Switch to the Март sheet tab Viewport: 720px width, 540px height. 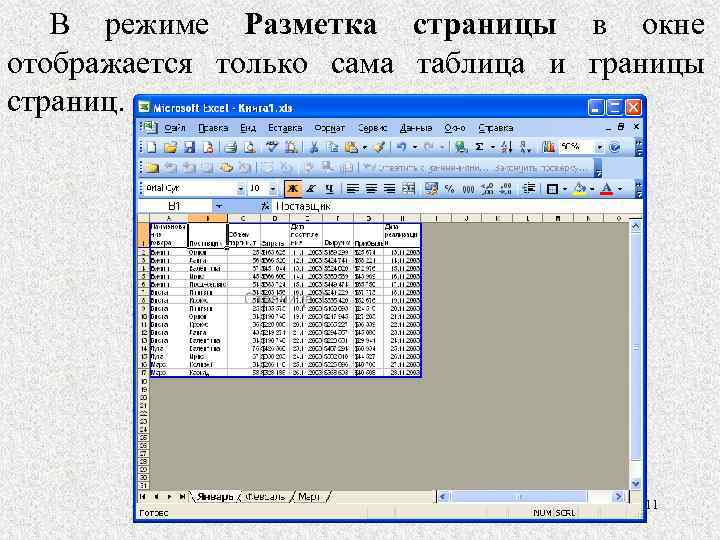(x=309, y=497)
